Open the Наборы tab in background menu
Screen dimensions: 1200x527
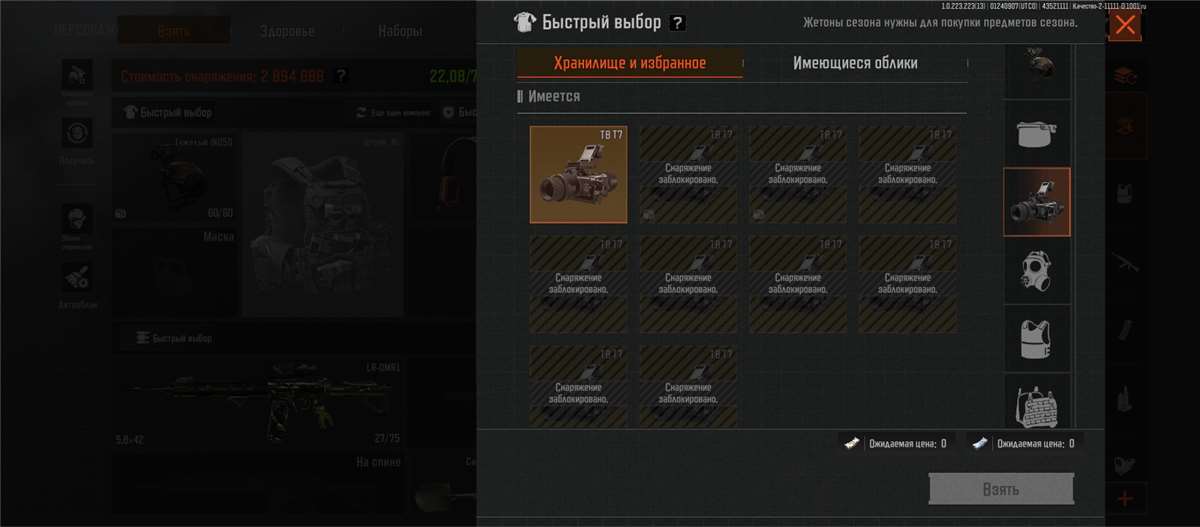point(400,30)
